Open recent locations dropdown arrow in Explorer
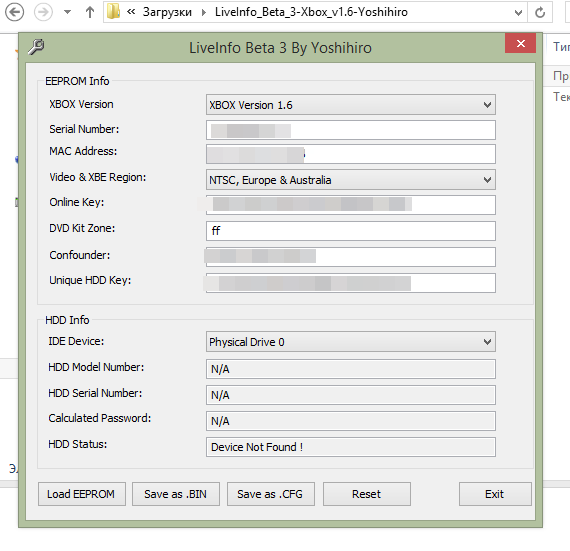The height and width of the screenshot is (551, 570). [x=67, y=12]
